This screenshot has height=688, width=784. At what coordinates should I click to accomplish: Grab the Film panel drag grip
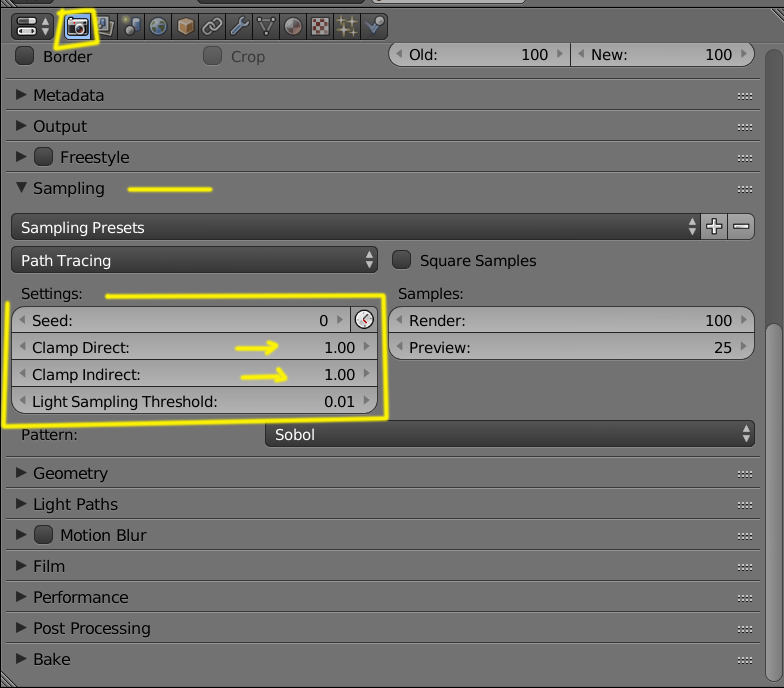[744, 568]
